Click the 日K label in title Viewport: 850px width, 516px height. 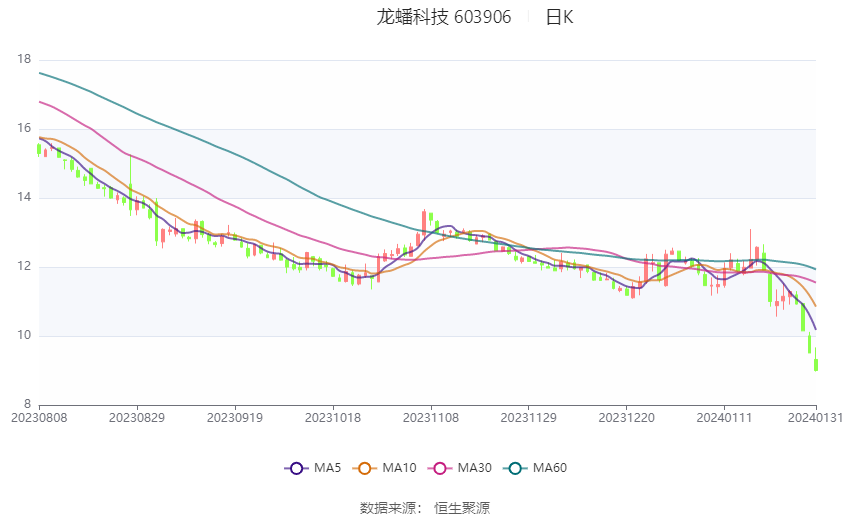(x=559, y=17)
